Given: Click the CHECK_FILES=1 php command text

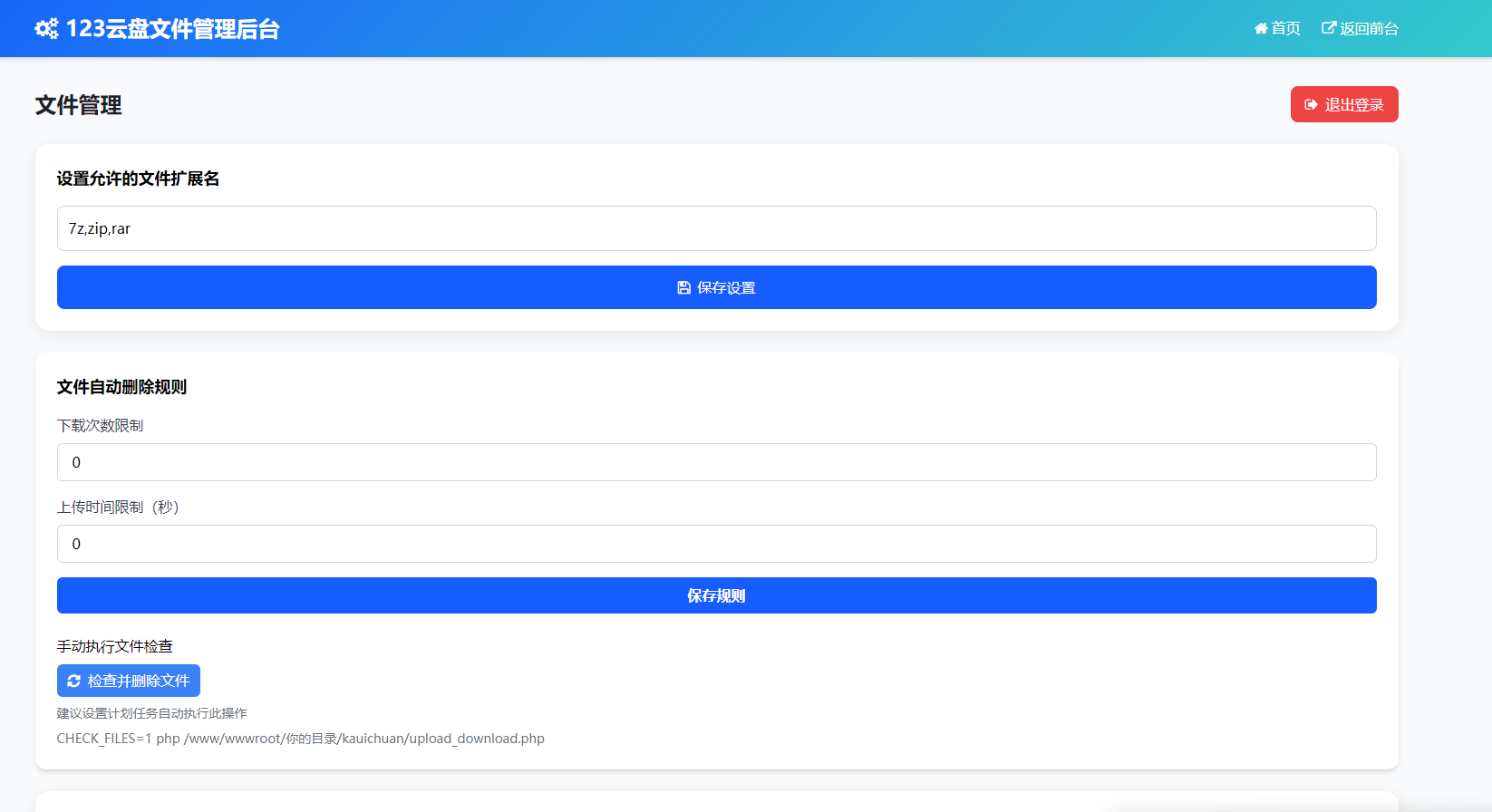Looking at the screenshot, I should click(x=300, y=739).
